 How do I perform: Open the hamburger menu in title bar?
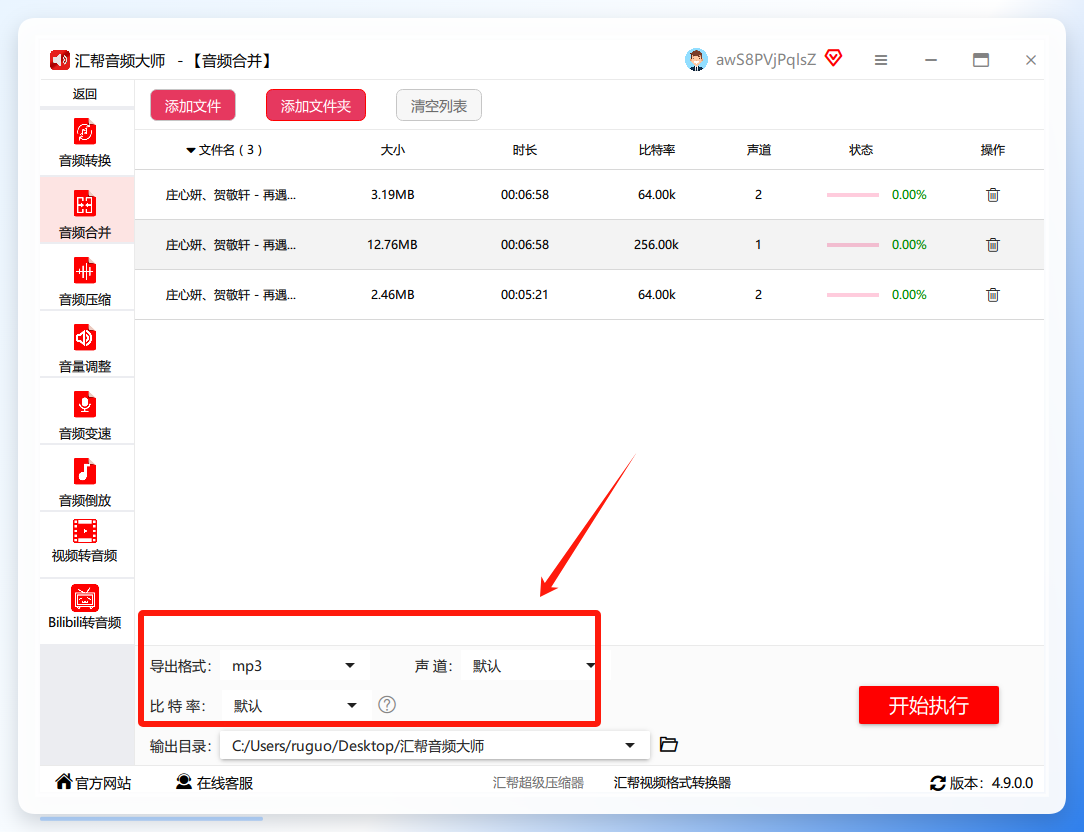tap(881, 60)
